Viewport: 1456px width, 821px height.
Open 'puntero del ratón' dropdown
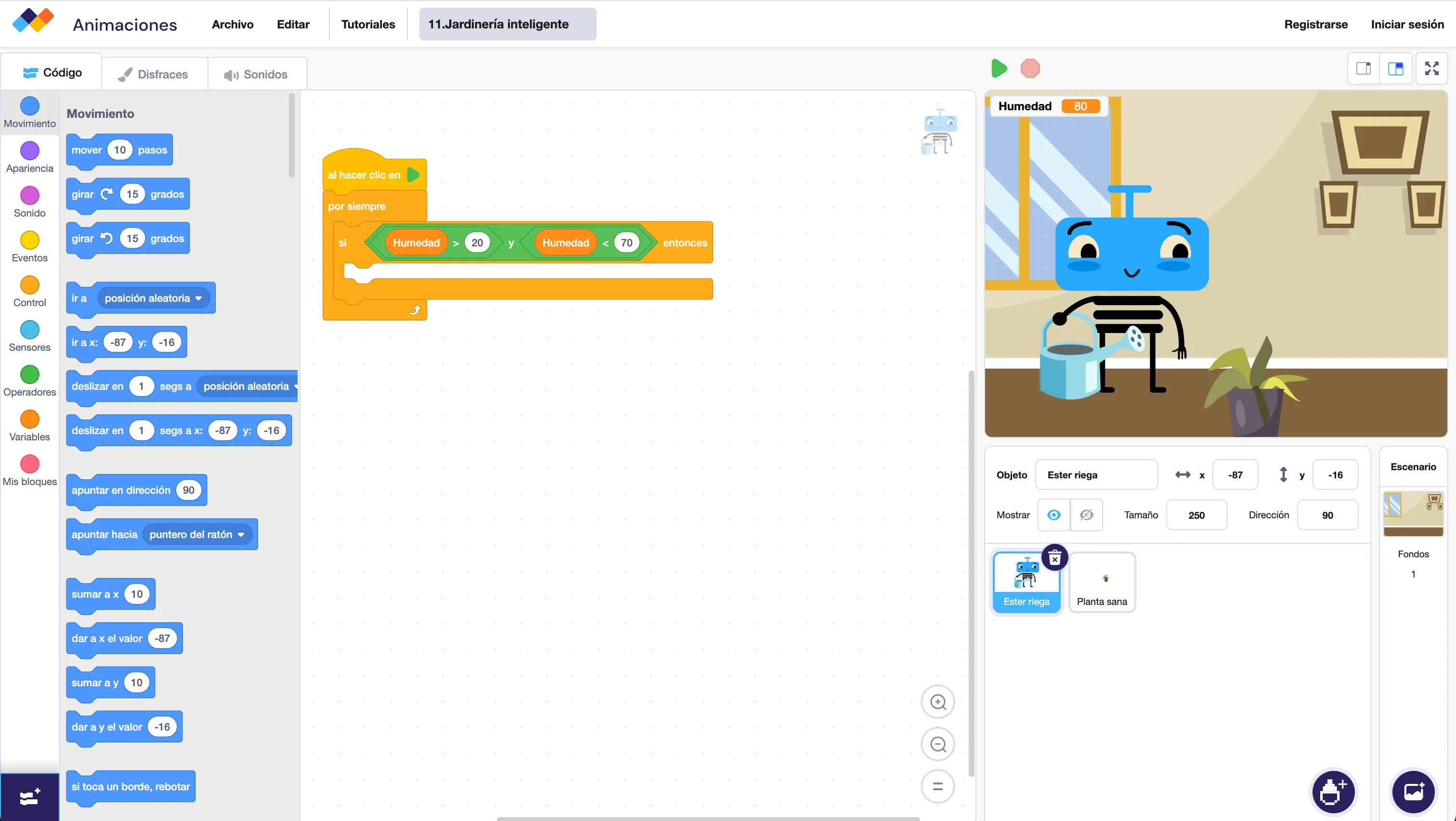click(241, 535)
